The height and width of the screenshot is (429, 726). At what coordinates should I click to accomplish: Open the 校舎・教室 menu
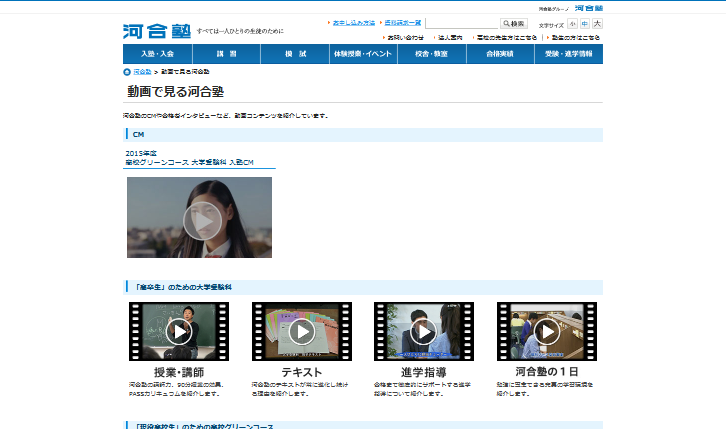click(x=432, y=54)
